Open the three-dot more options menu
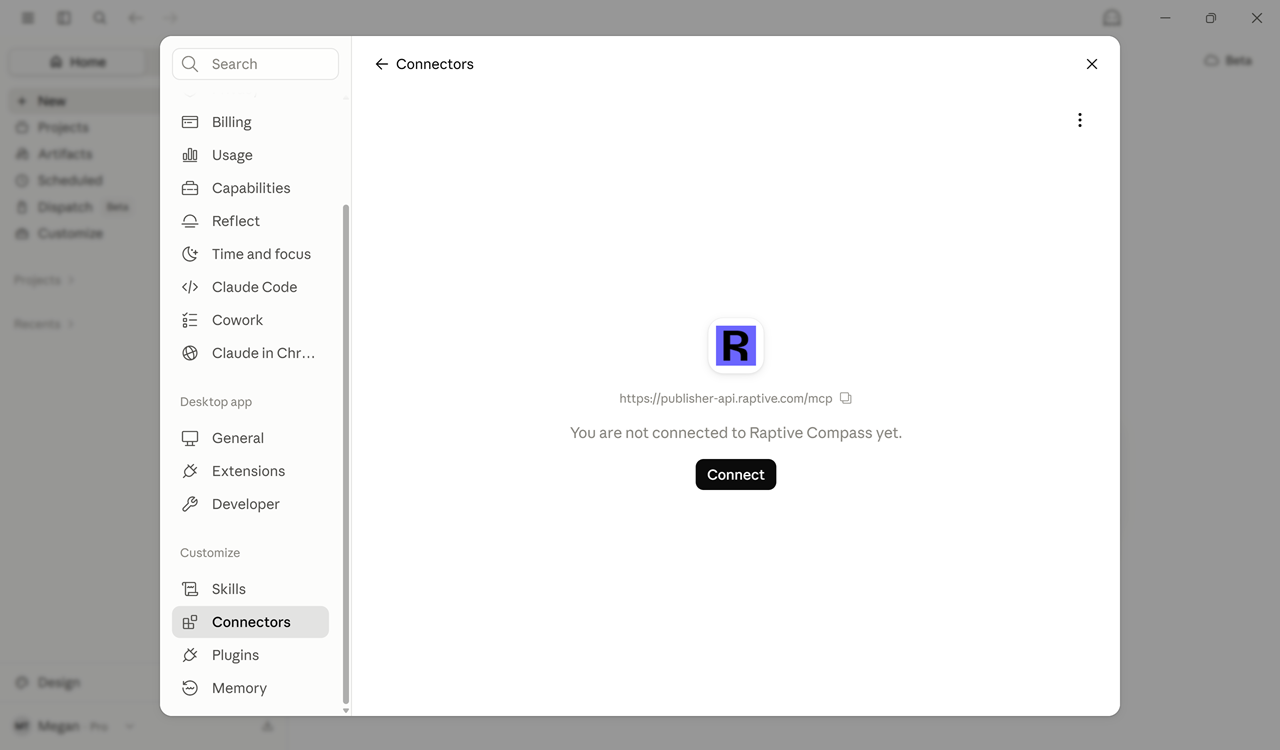Image resolution: width=1280 pixels, height=750 pixels. coord(1080,120)
